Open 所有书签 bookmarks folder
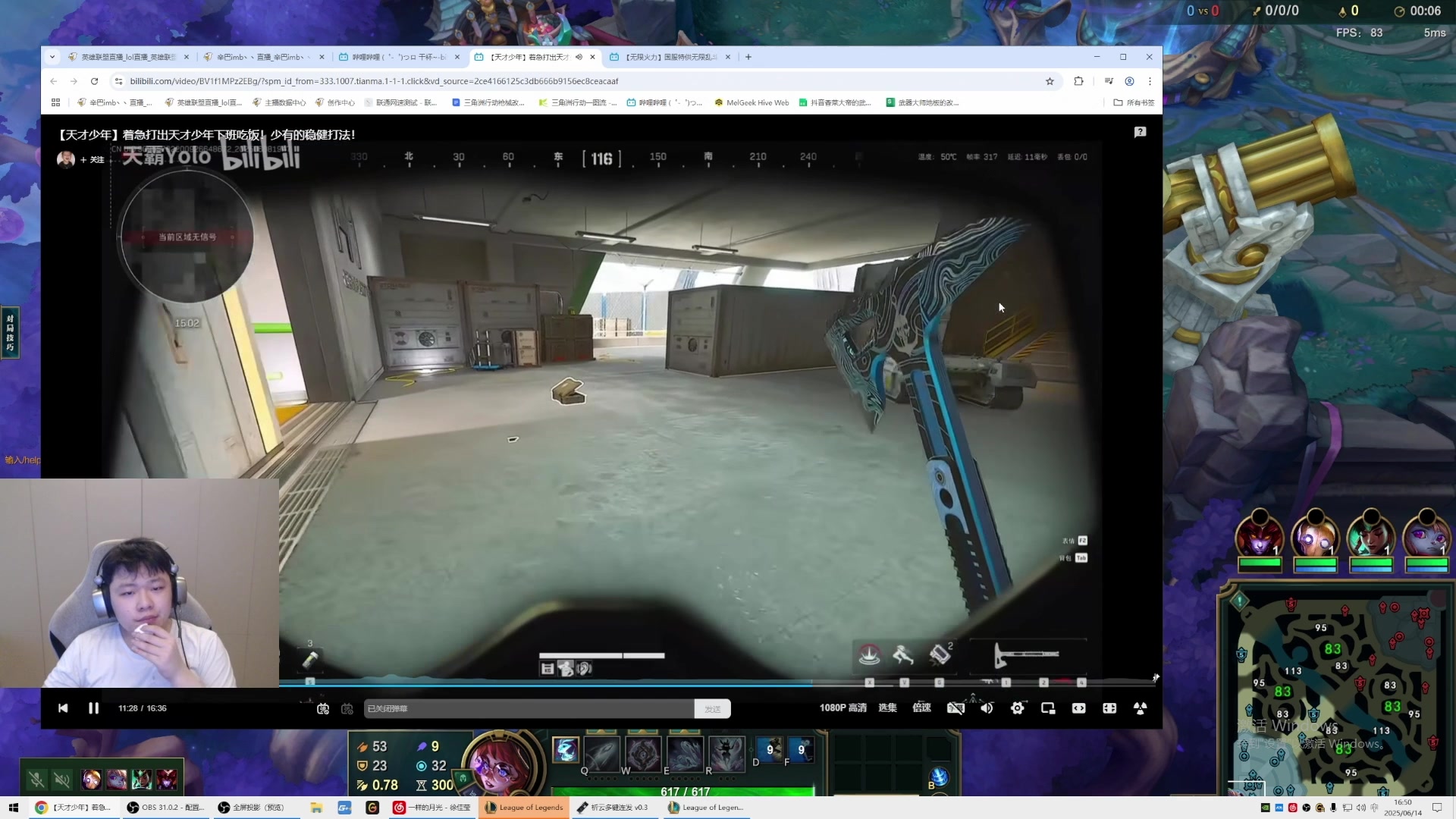This screenshot has height=819, width=1456. [1134, 102]
